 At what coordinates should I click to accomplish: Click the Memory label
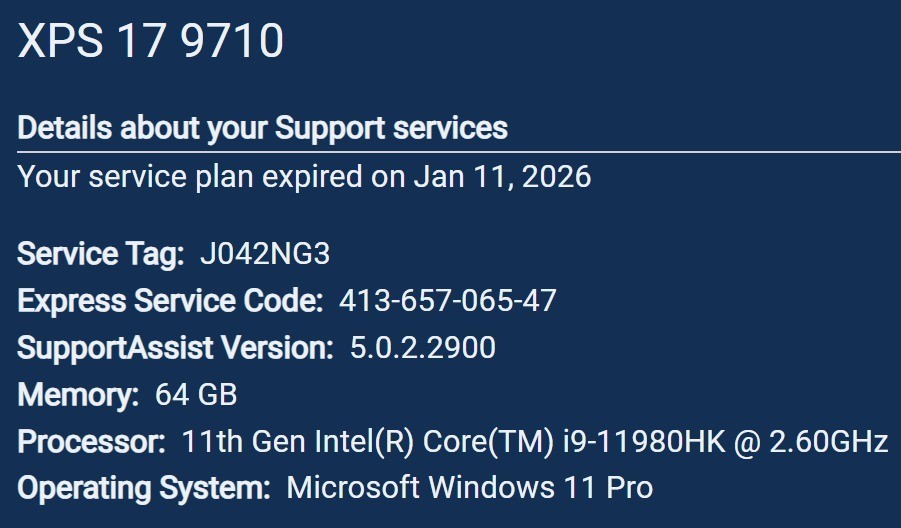click(x=78, y=395)
